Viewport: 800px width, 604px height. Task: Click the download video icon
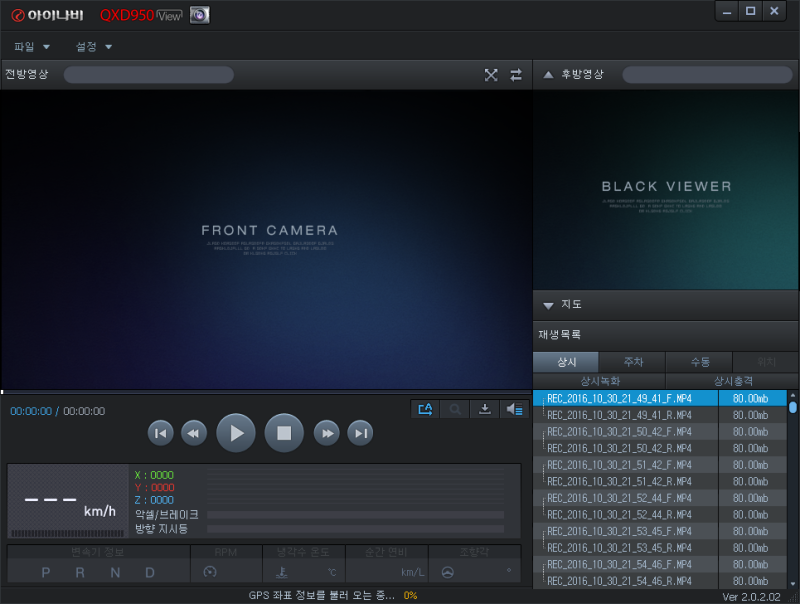484,409
